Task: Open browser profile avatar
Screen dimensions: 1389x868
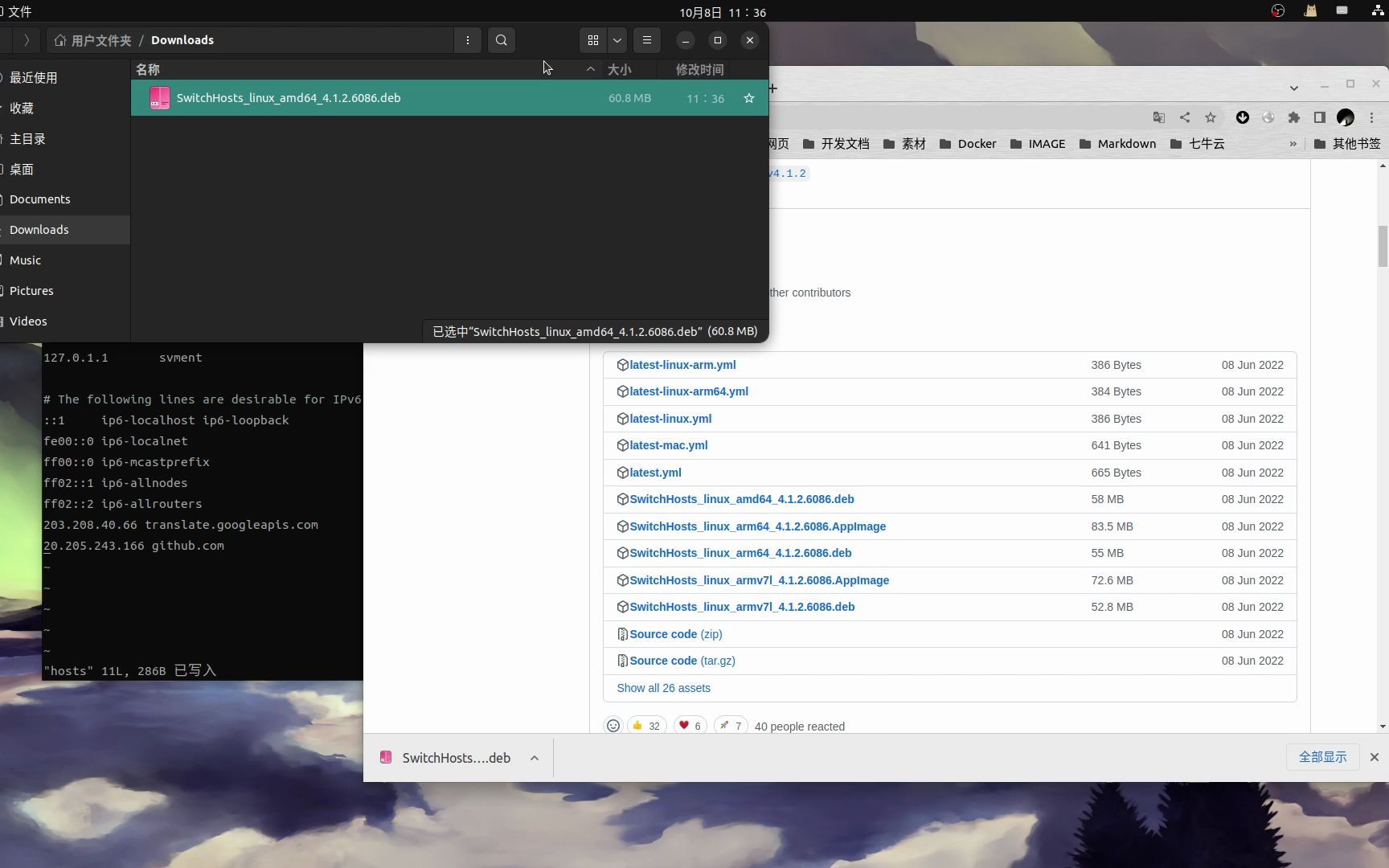Action: tap(1346, 117)
